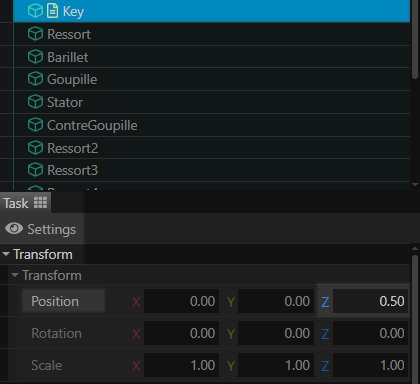
Task: Open the Settings tab
Action: [41, 229]
